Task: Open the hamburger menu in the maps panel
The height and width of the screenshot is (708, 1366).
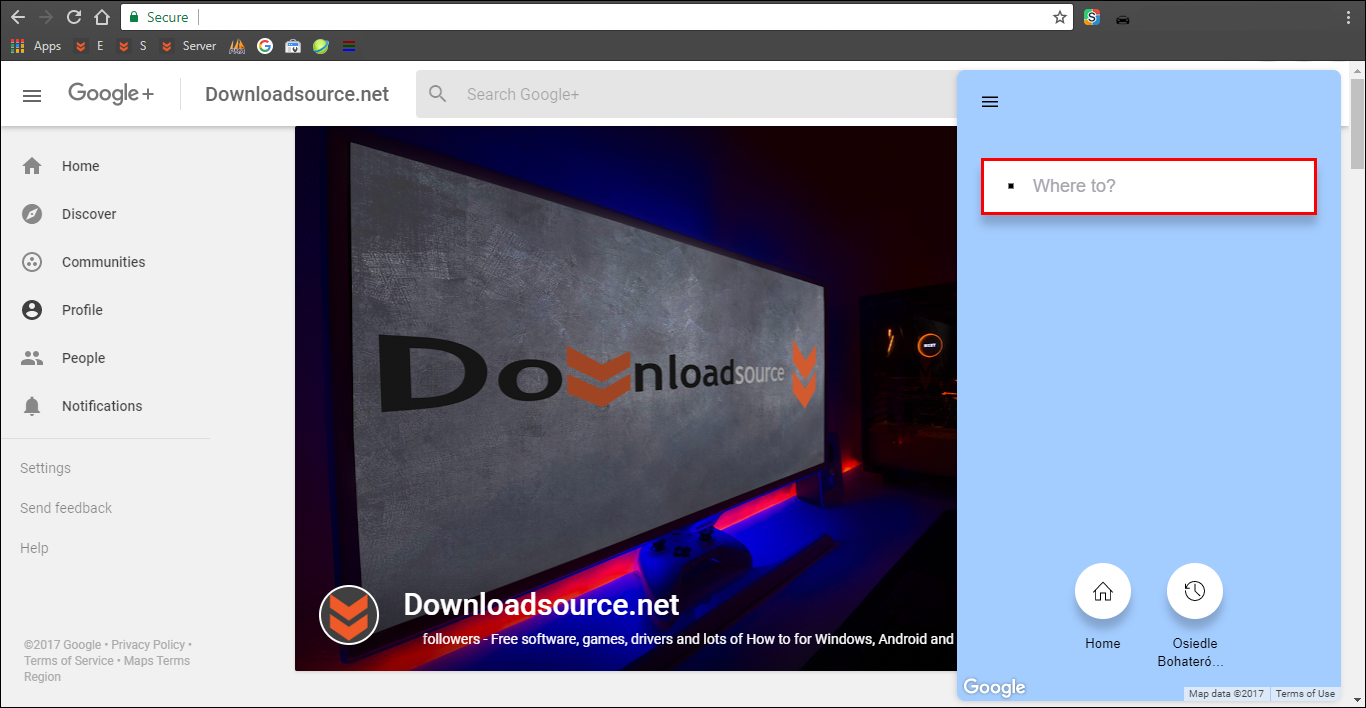Action: [x=990, y=102]
